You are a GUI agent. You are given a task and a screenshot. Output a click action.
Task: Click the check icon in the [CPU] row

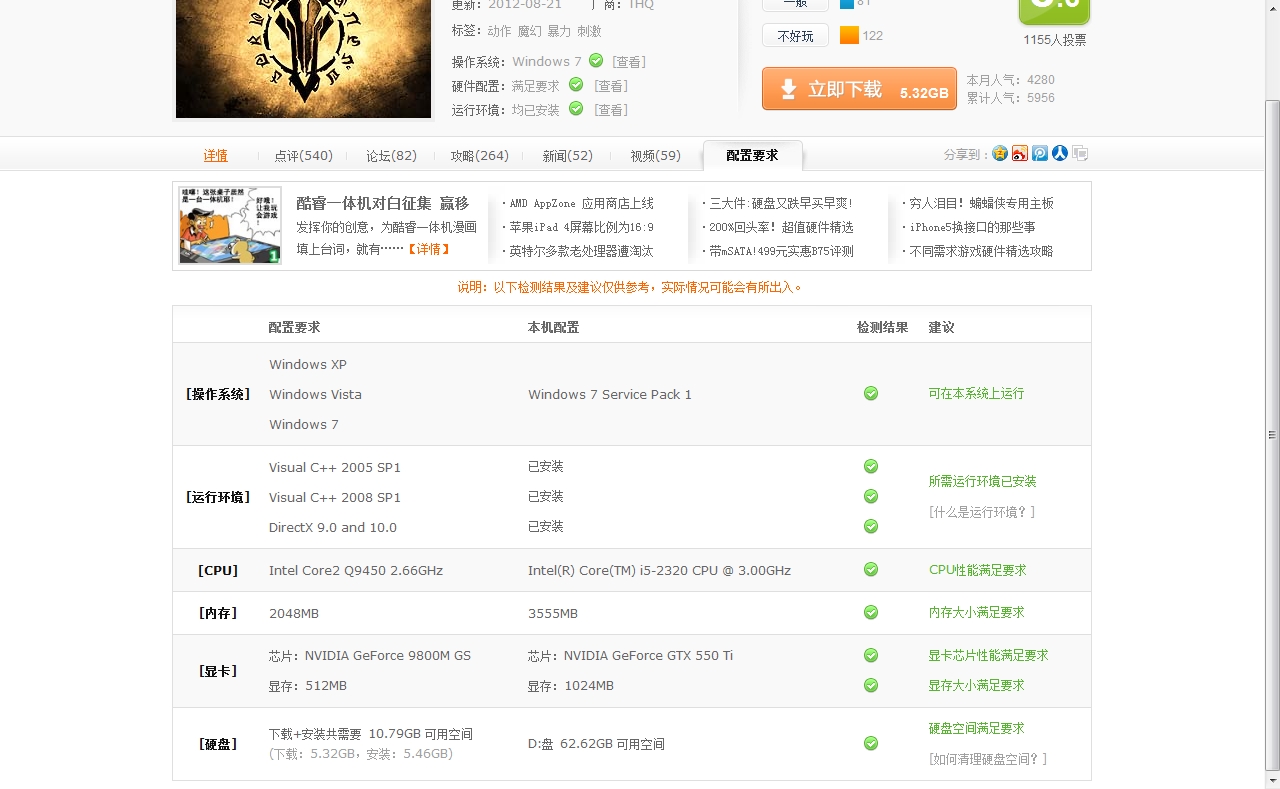pyautogui.click(x=871, y=570)
